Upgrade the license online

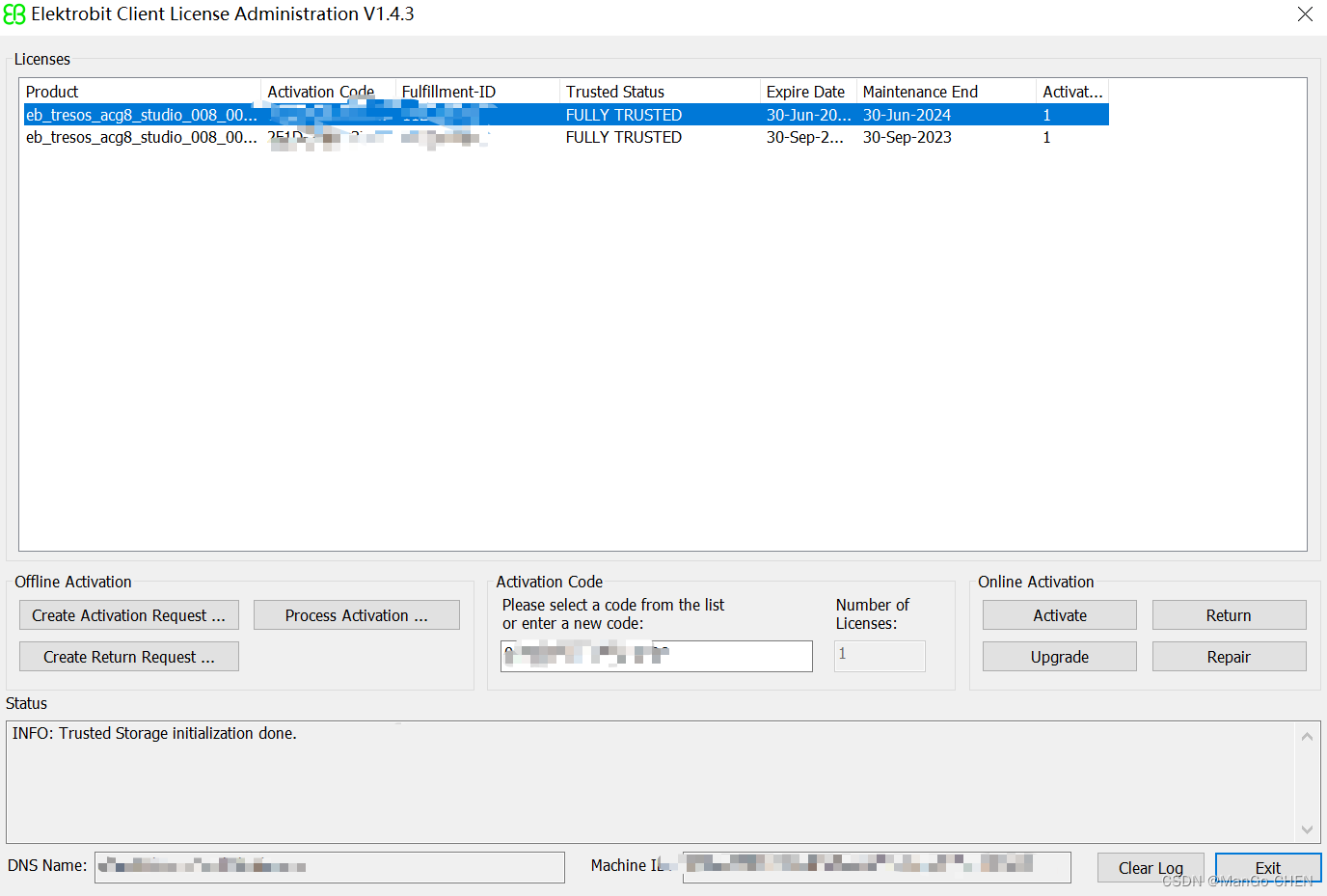click(x=1060, y=657)
